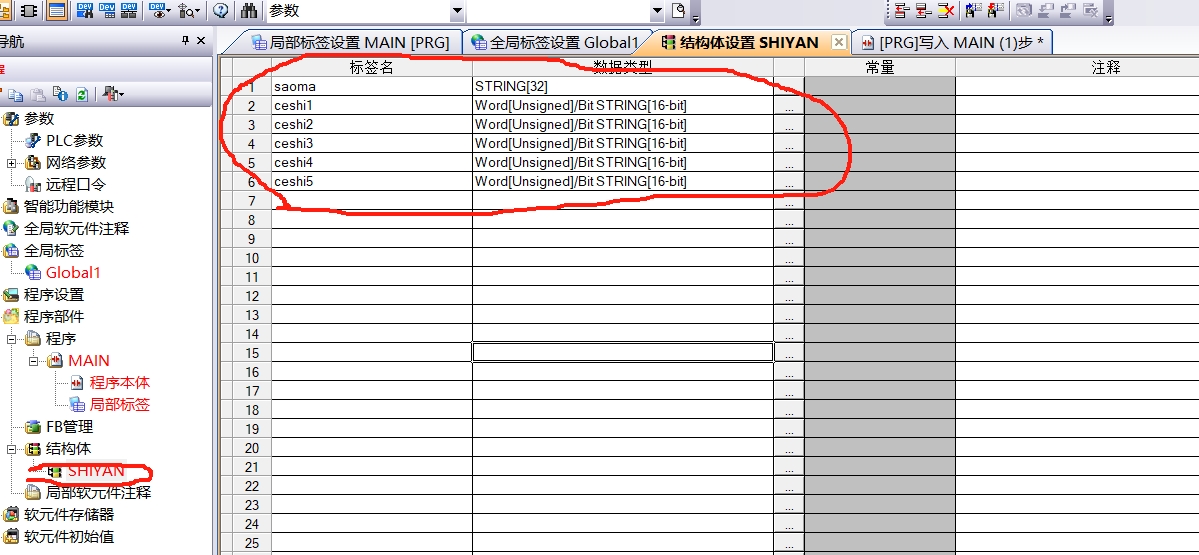Viewport: 1199px width, 555px height.
Task: Close the 结构体设置 SHIYAN tab
Action: [x=838, y=42]
